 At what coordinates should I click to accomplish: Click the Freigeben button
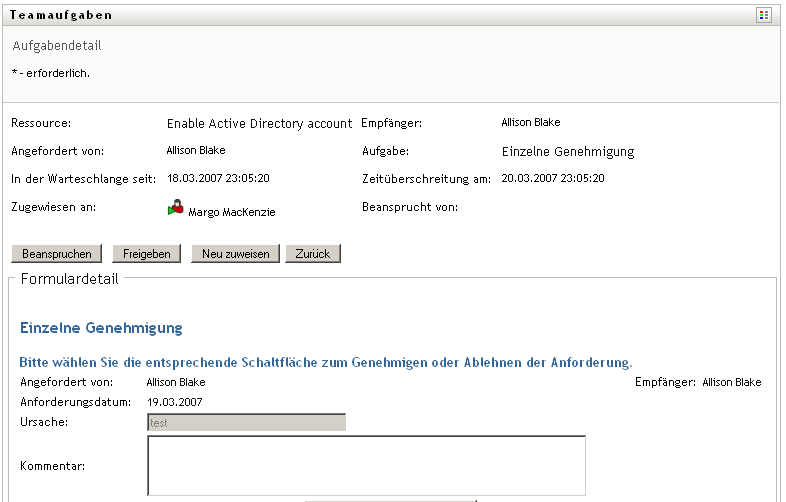pyautogui.click(x=146, y=254)
